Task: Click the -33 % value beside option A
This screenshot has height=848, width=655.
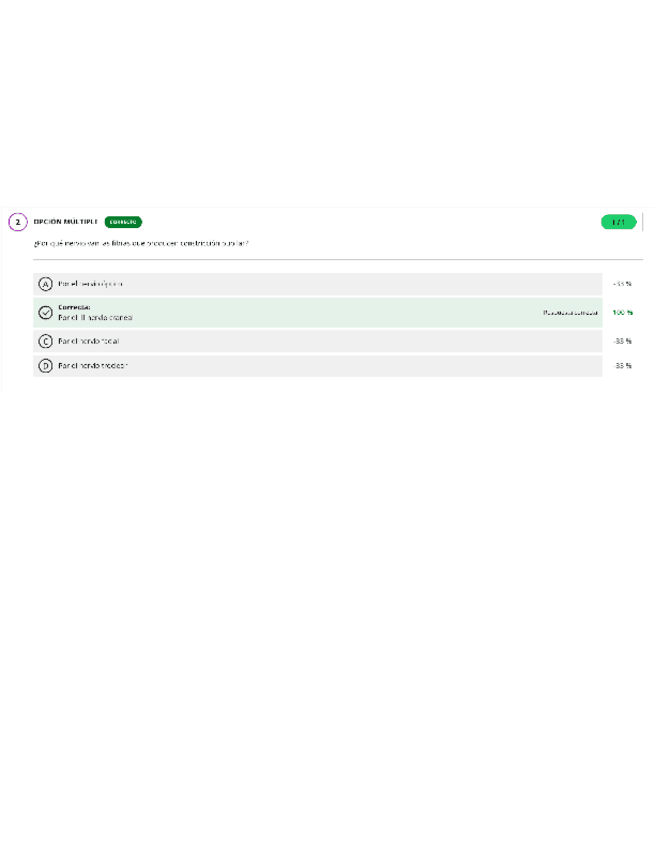Action: [623, 284]
